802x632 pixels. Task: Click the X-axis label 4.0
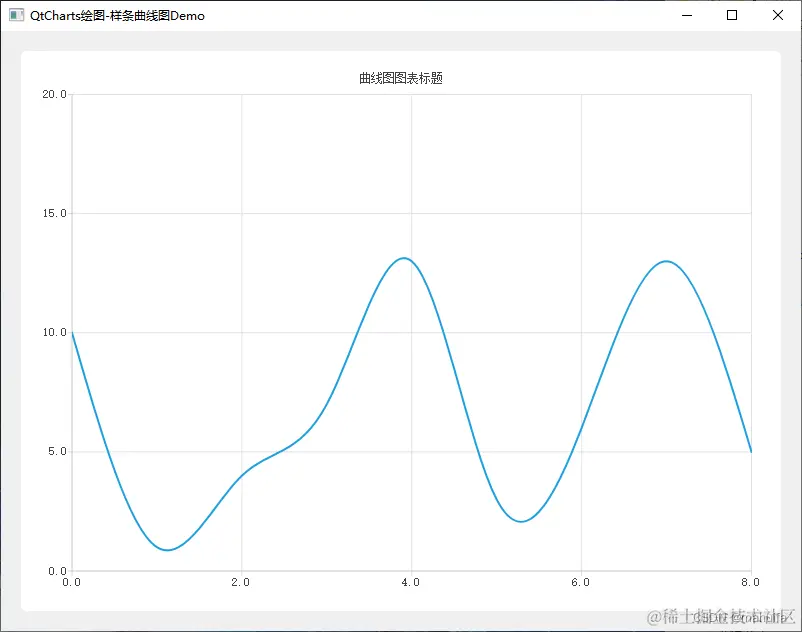(x=410, y=582)
